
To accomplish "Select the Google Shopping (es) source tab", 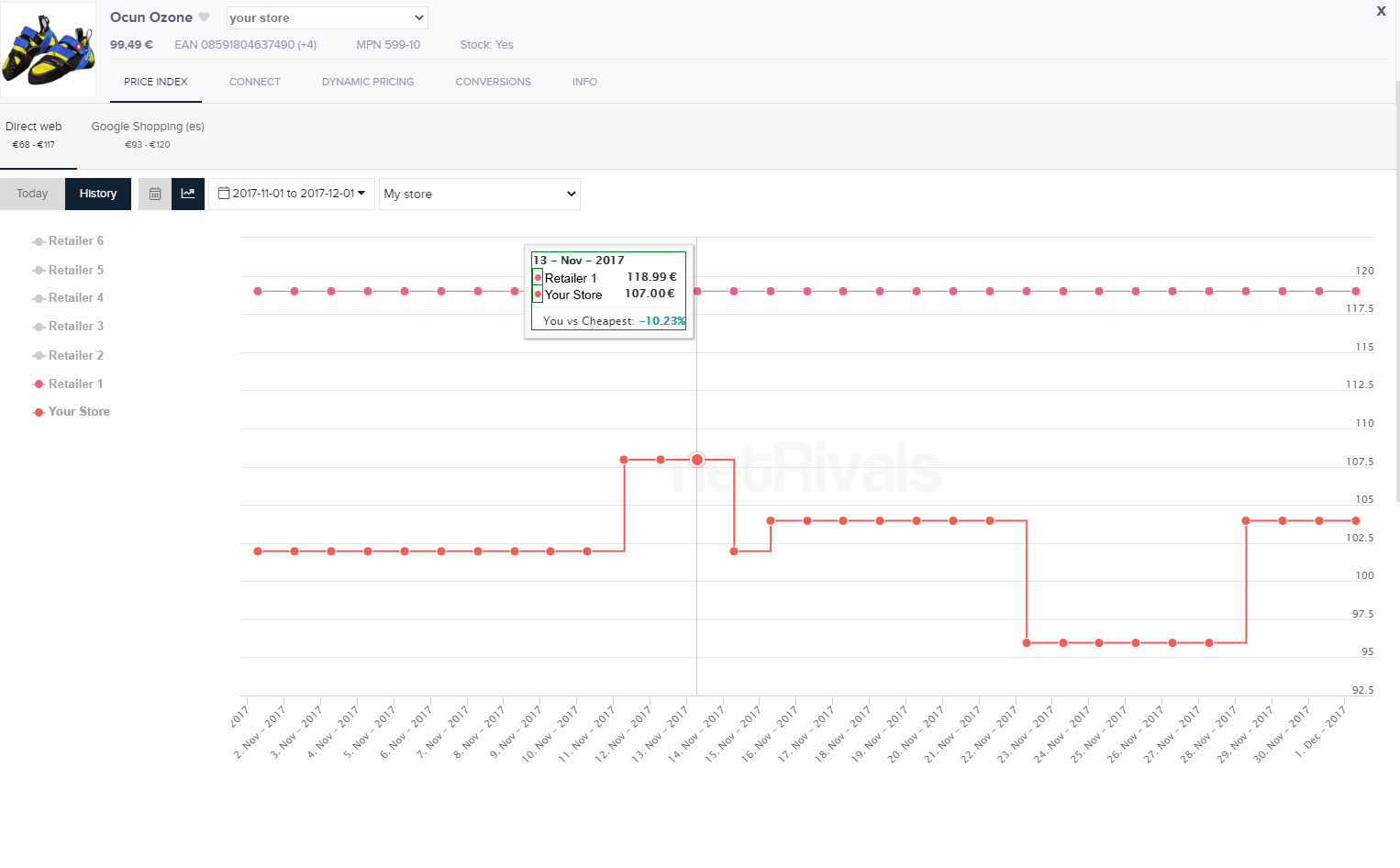I will pos(148,135).
